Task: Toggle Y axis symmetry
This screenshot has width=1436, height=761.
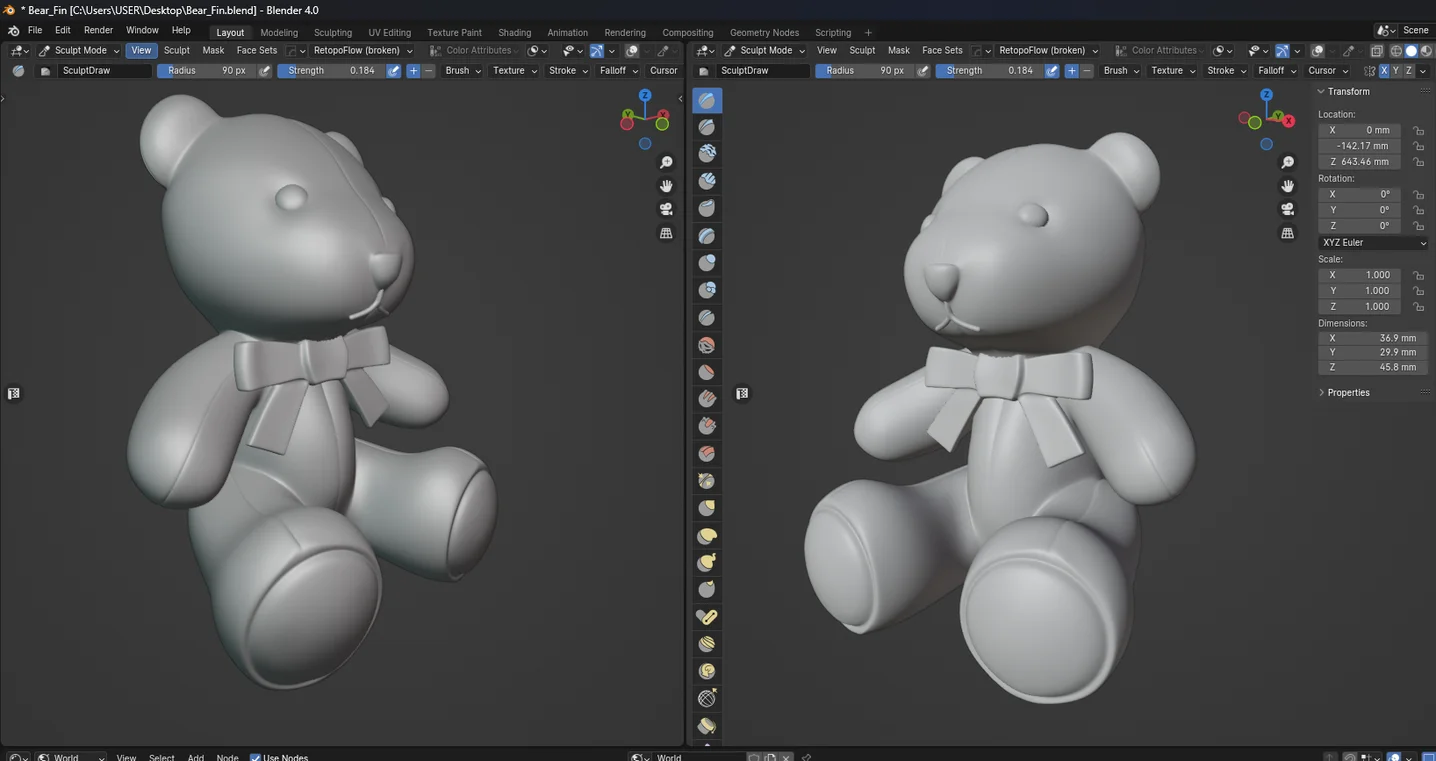Action: [1396, 71]
